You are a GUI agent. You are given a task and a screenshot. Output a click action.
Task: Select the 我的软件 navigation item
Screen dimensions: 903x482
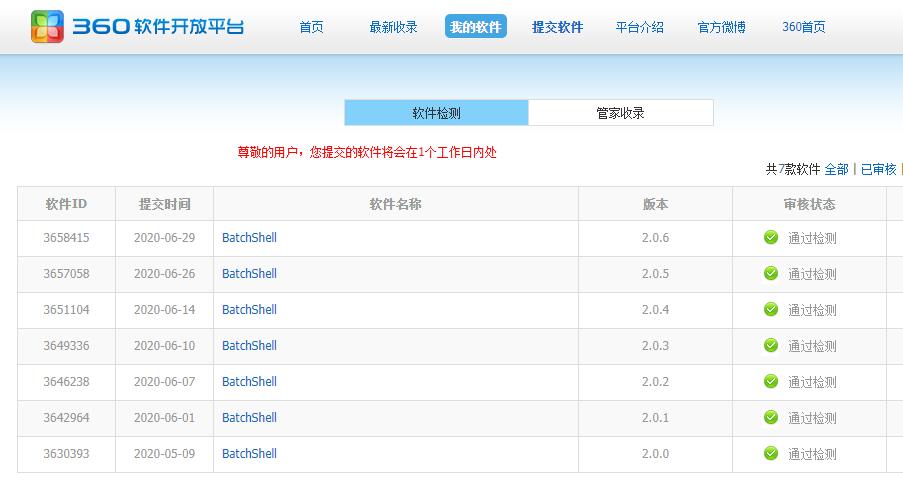click(x=476, y=26)
